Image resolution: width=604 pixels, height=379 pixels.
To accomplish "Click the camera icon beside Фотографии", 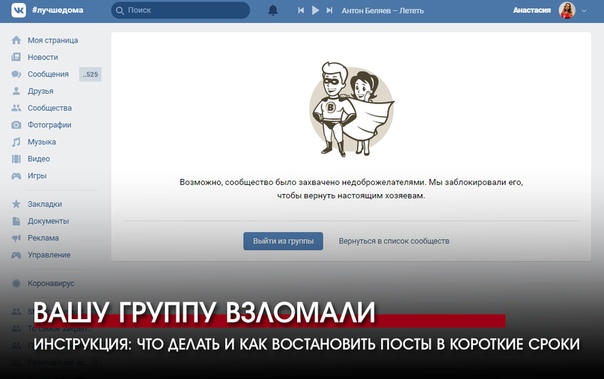I will [x=16, y=125].
